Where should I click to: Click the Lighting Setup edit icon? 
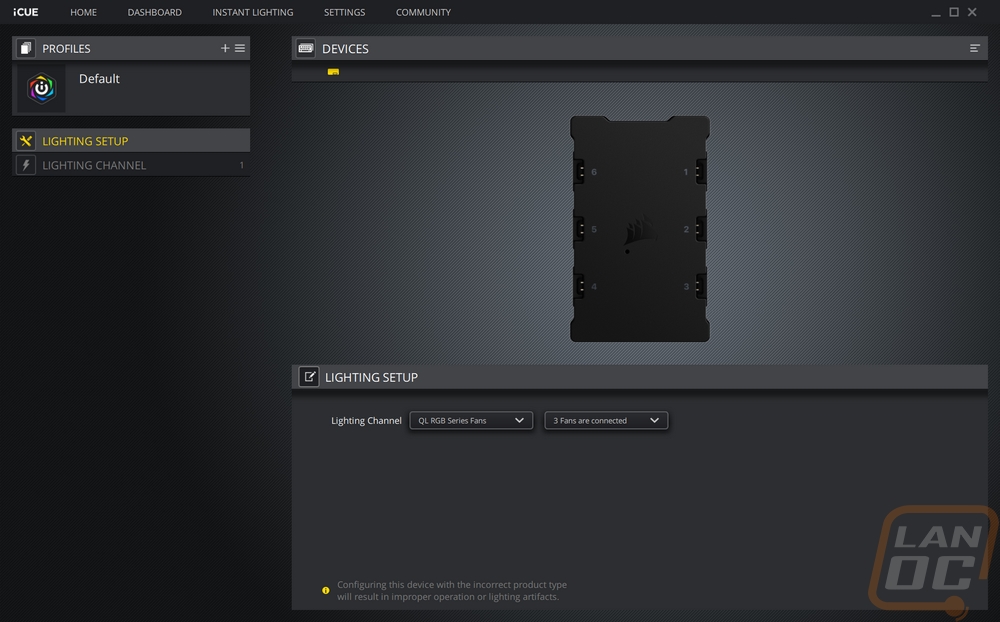[x=309, y=377]
